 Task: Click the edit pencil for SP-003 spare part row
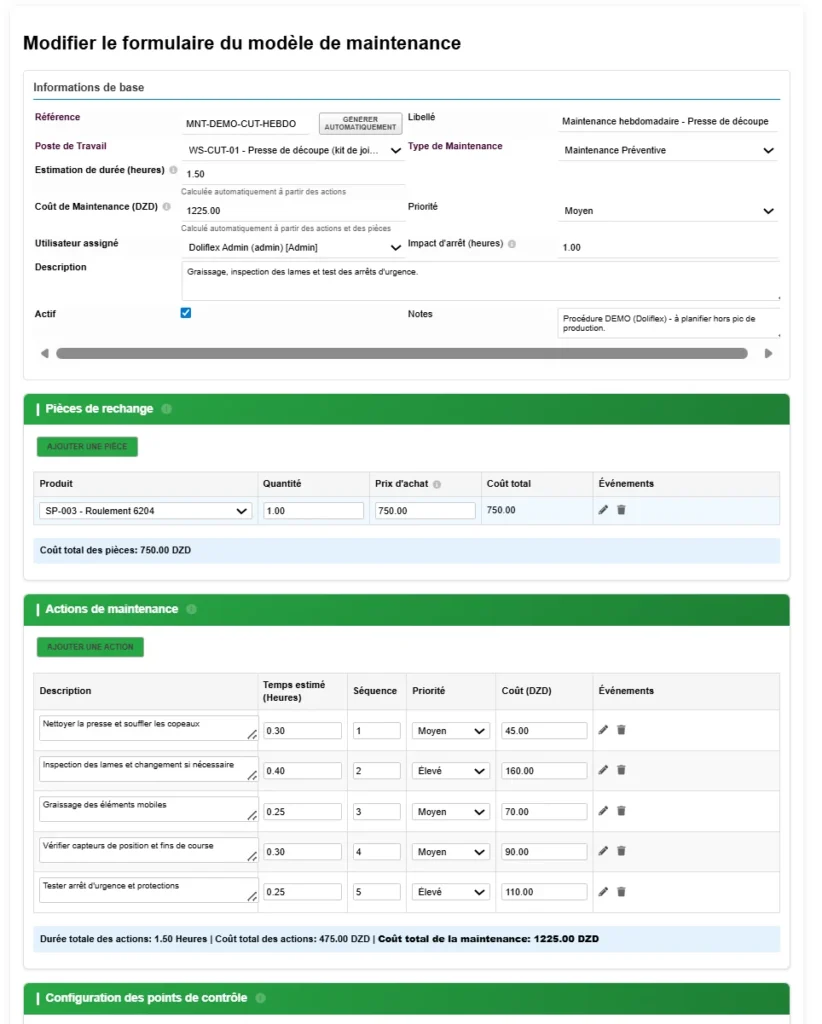coord(602,509)
